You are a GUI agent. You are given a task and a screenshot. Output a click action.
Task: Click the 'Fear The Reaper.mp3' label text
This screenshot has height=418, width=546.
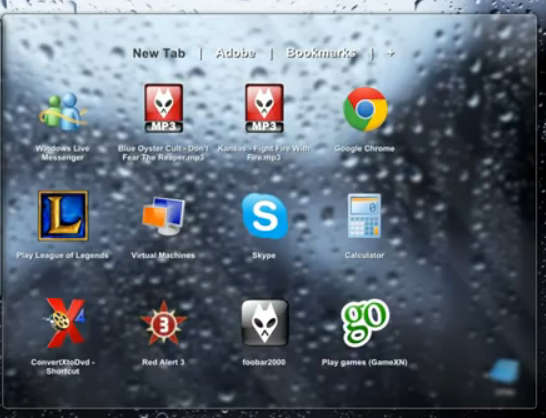[163, 157]
